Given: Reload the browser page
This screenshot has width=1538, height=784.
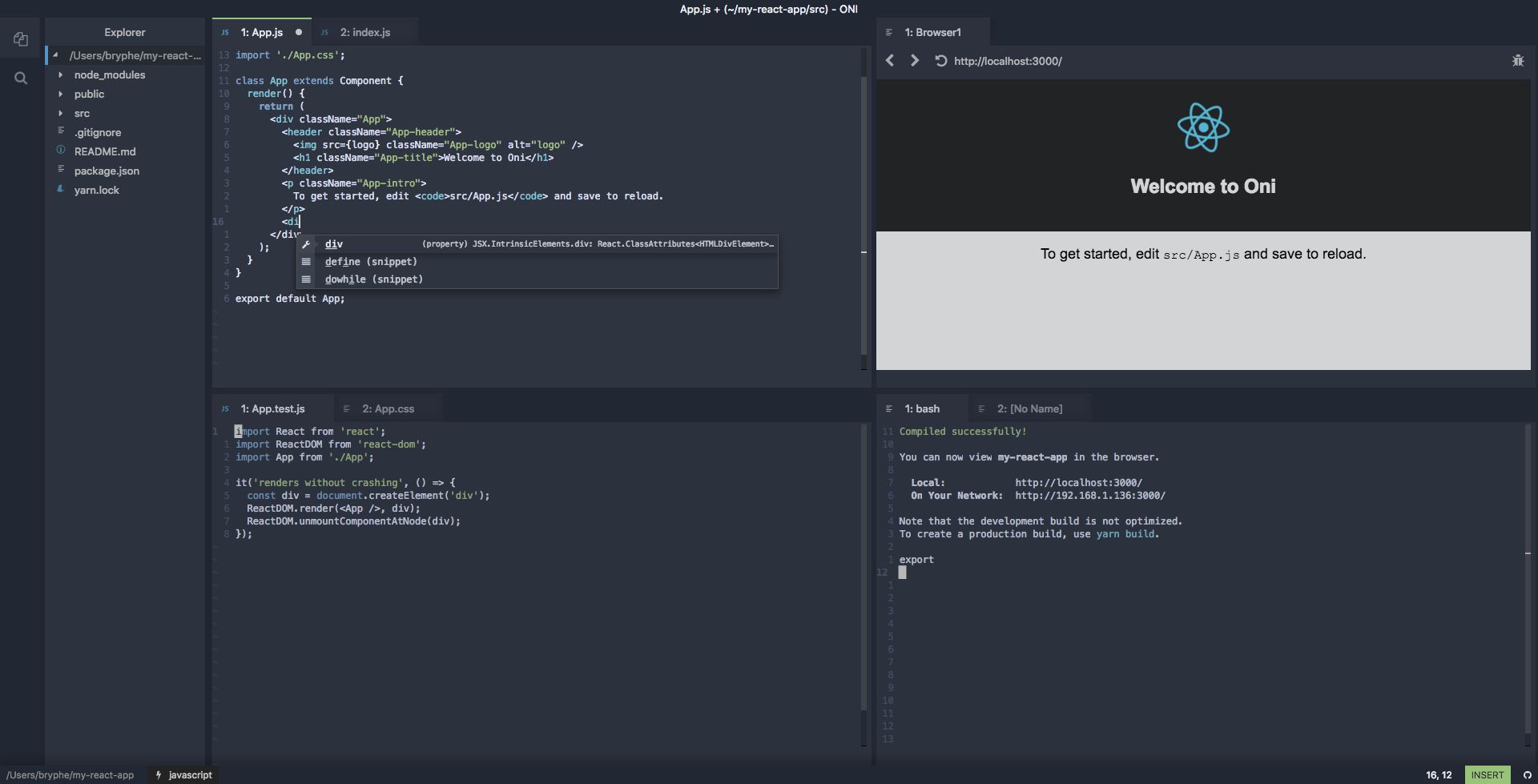Looking at the screenshot, I should 940,61.
